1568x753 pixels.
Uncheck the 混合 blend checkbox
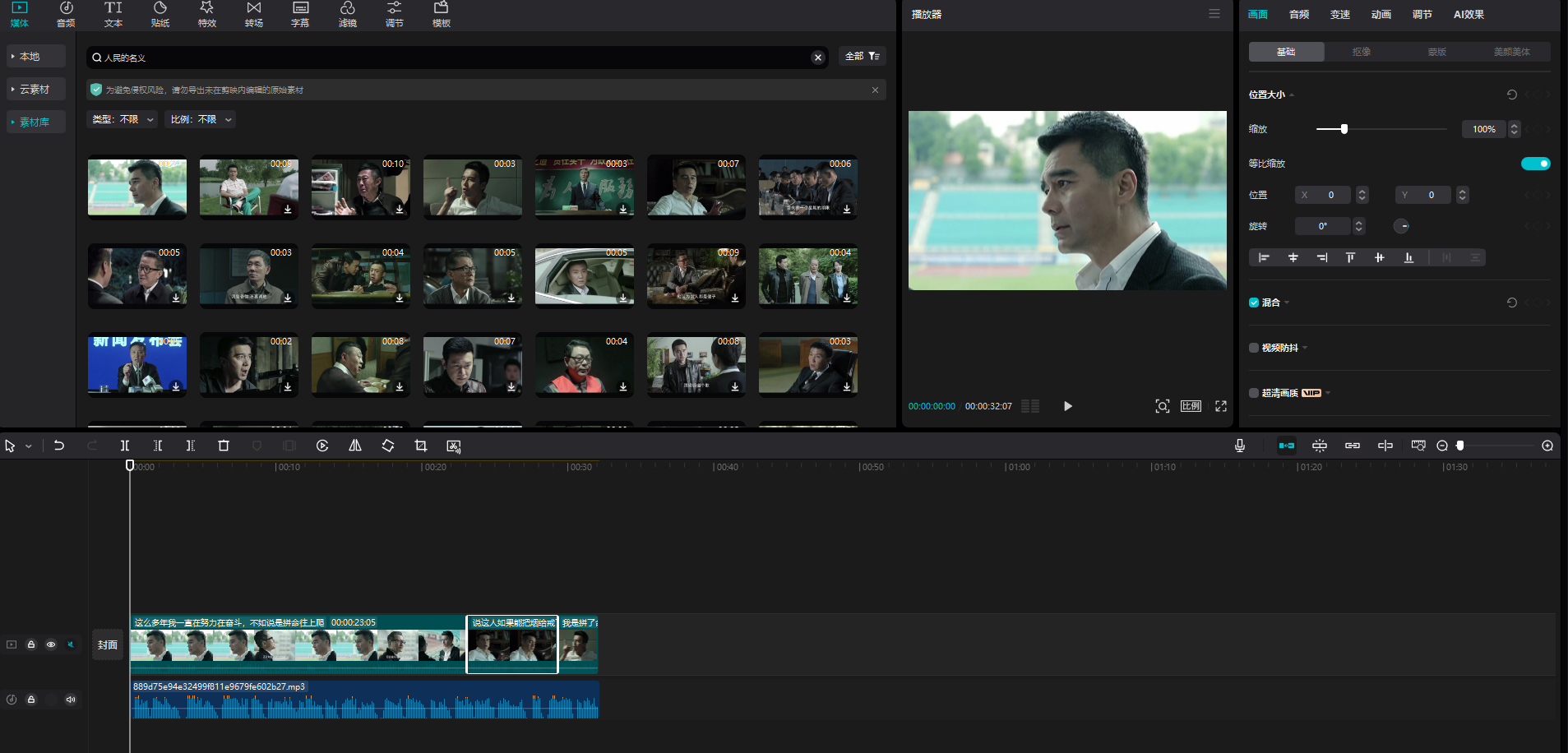pyautogui.click(x=1254, y=303)
